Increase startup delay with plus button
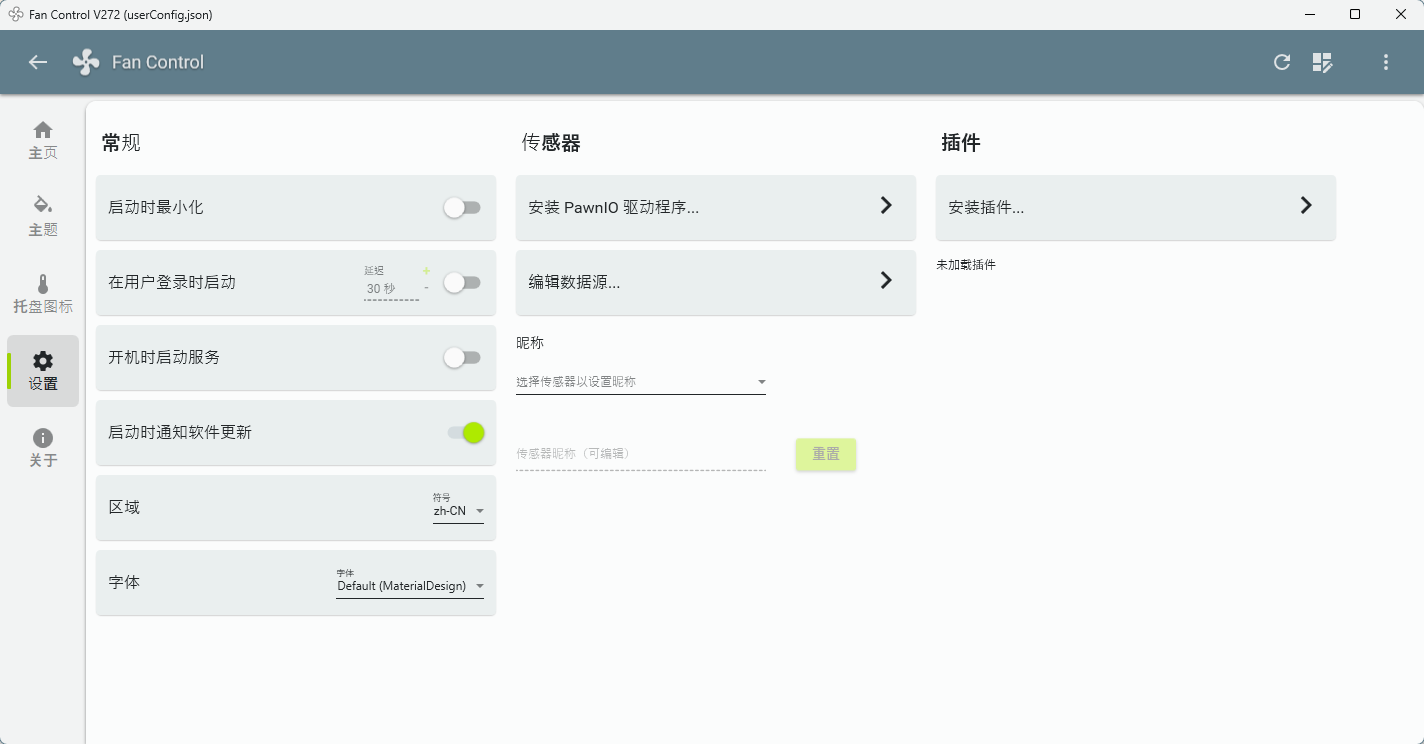 [x=426, y=271]
